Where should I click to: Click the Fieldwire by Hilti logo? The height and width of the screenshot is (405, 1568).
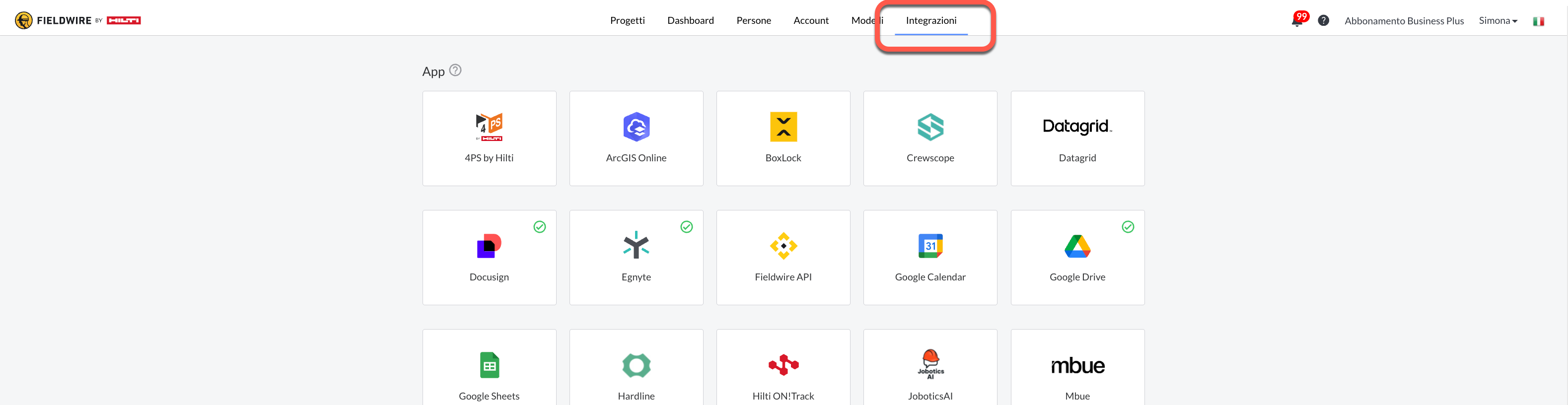pyautogui.click(x=78, y=21)
